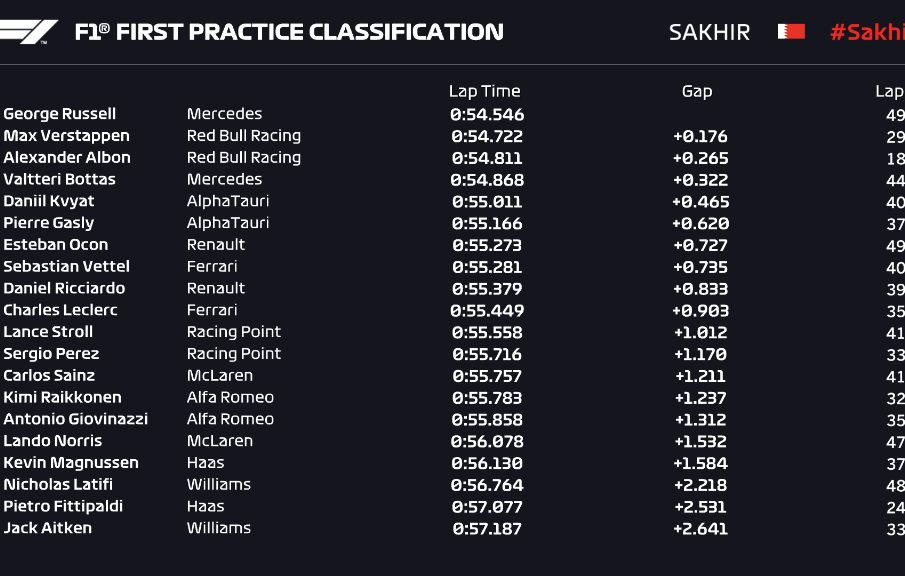Select Jack Aitken's gap of +2.641
The image size is (905, 576).
tap(700, 529)
